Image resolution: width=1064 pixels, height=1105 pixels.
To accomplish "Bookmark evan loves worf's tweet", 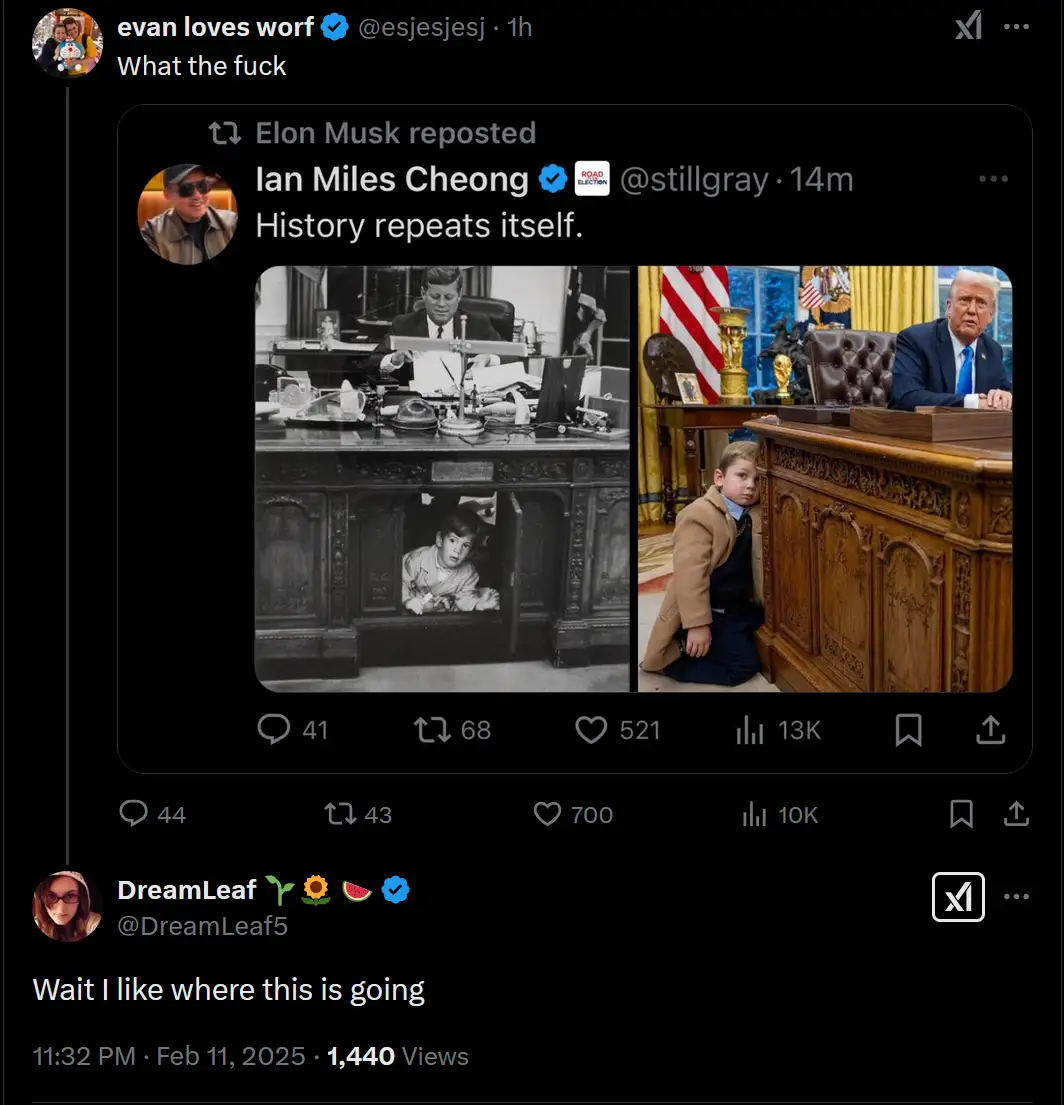I will (961, 814).
